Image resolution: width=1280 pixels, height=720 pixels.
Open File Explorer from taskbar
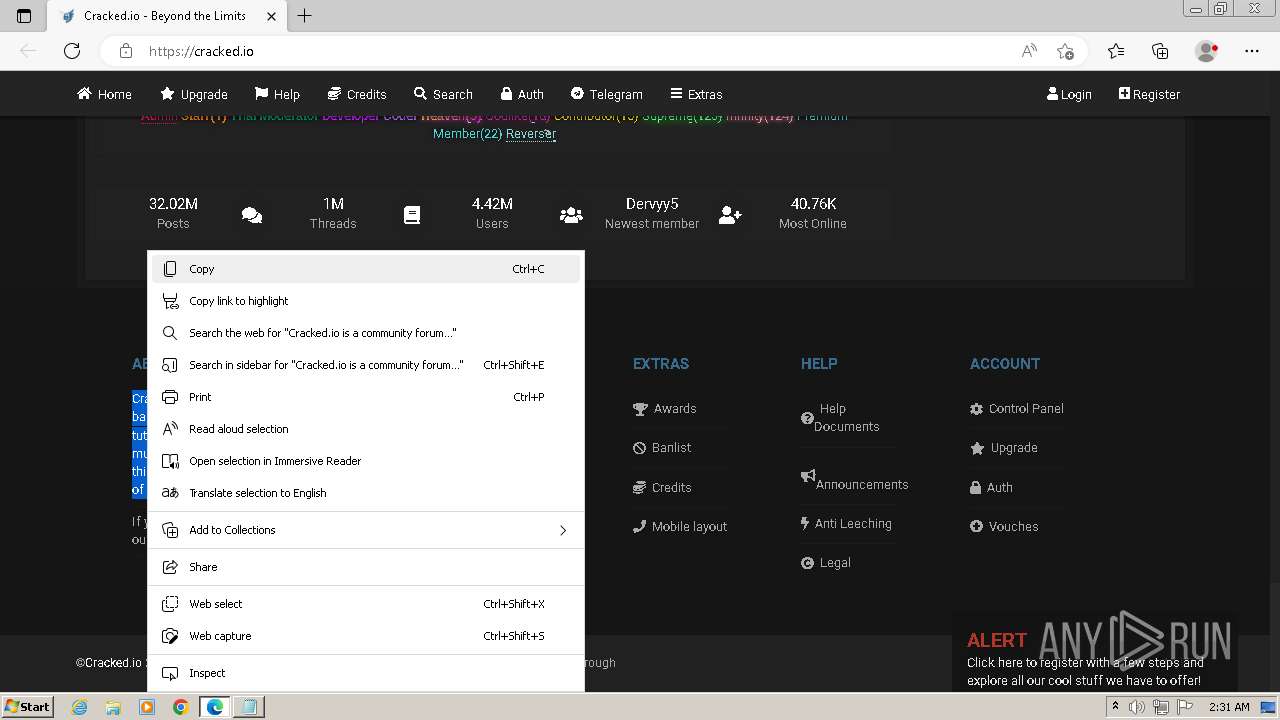coord(113,707)
